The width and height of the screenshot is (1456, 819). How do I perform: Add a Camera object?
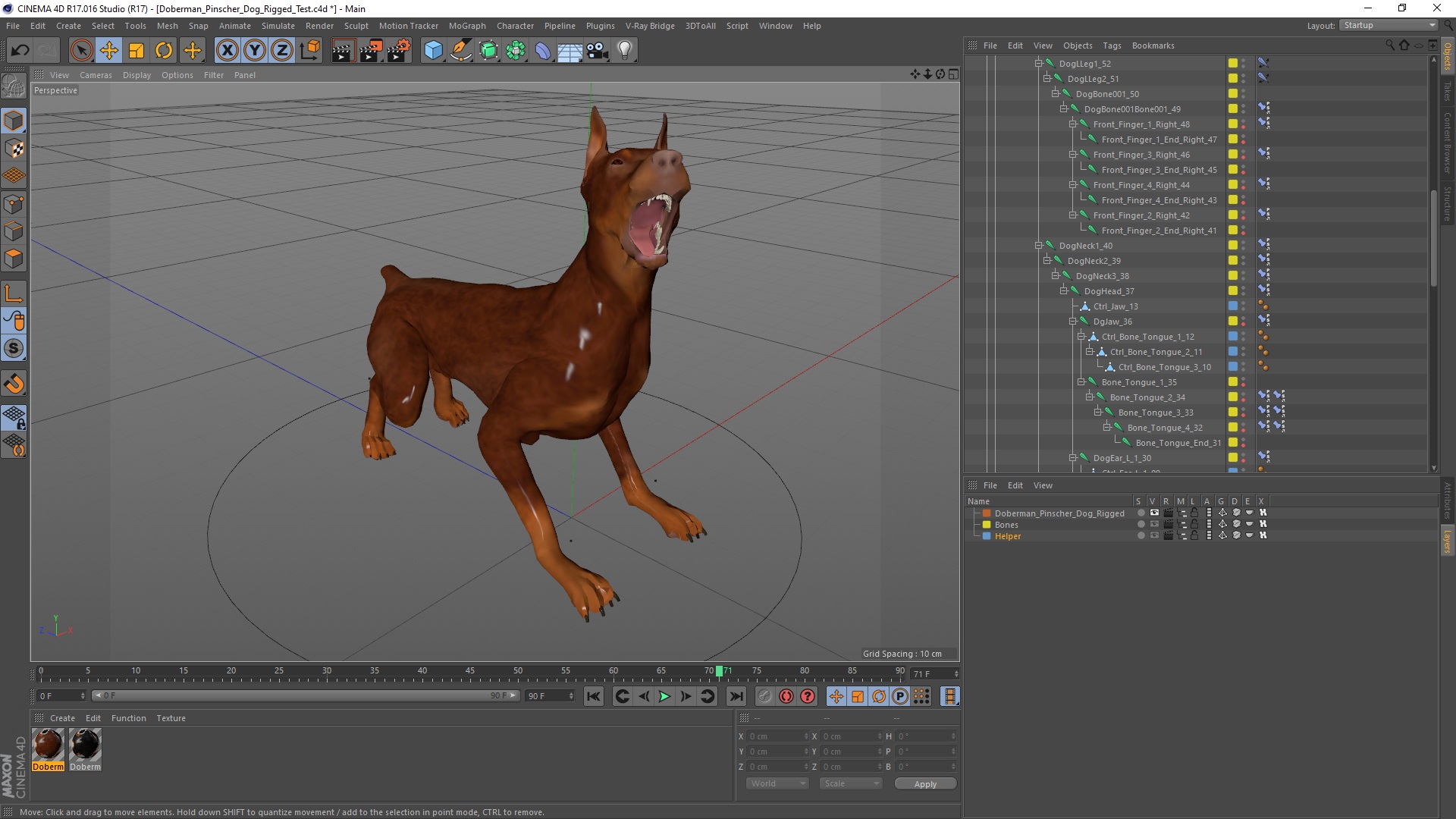click(x=597, y=51)
